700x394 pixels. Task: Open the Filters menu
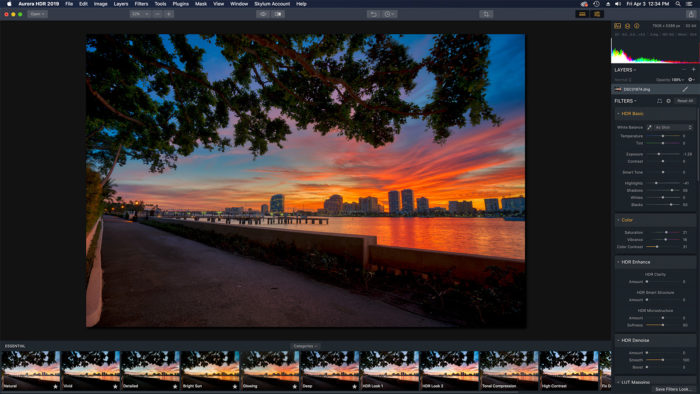click(x=141, y=4)
